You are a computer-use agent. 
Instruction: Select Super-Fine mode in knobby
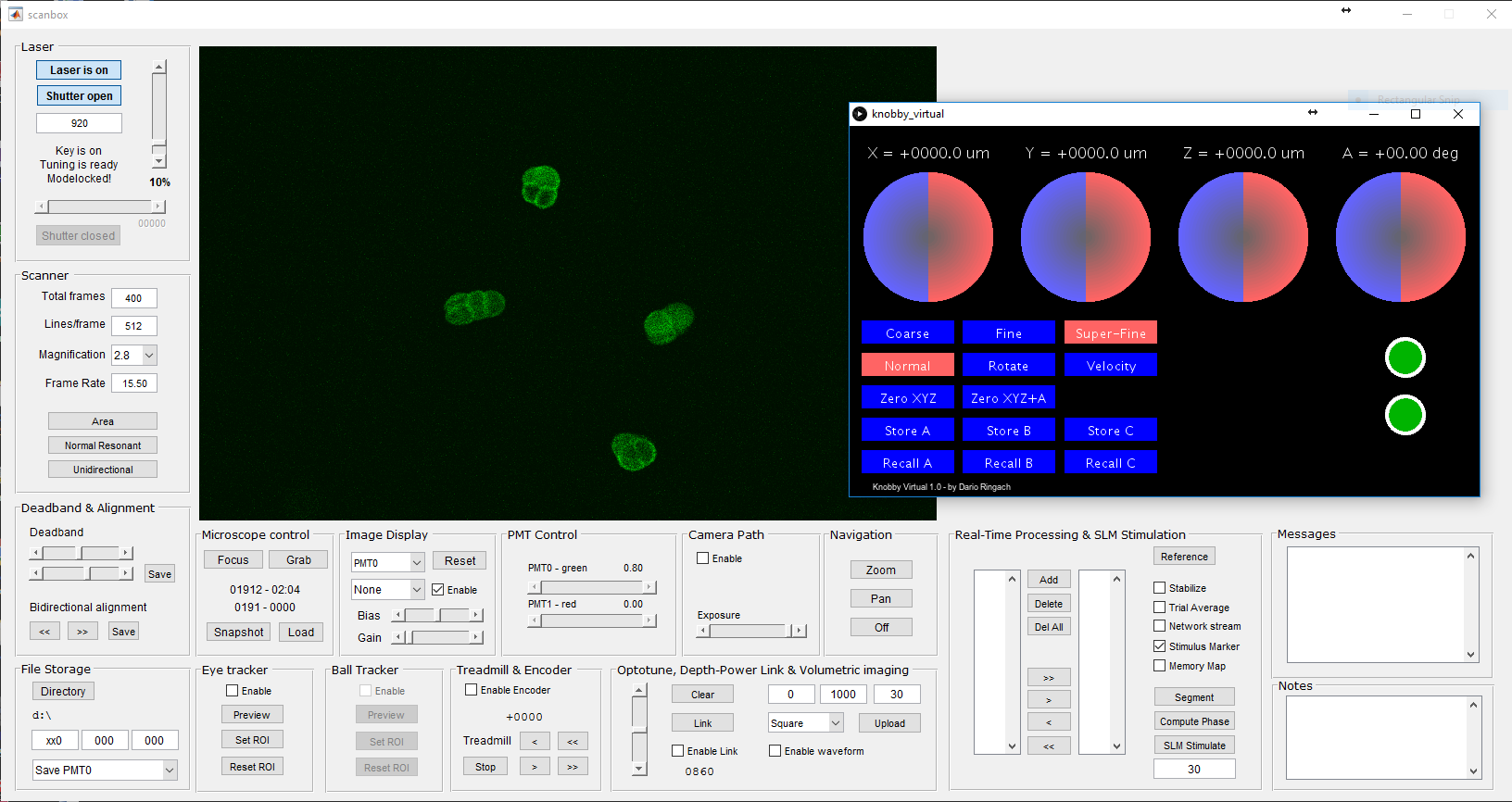(1110, 333)
